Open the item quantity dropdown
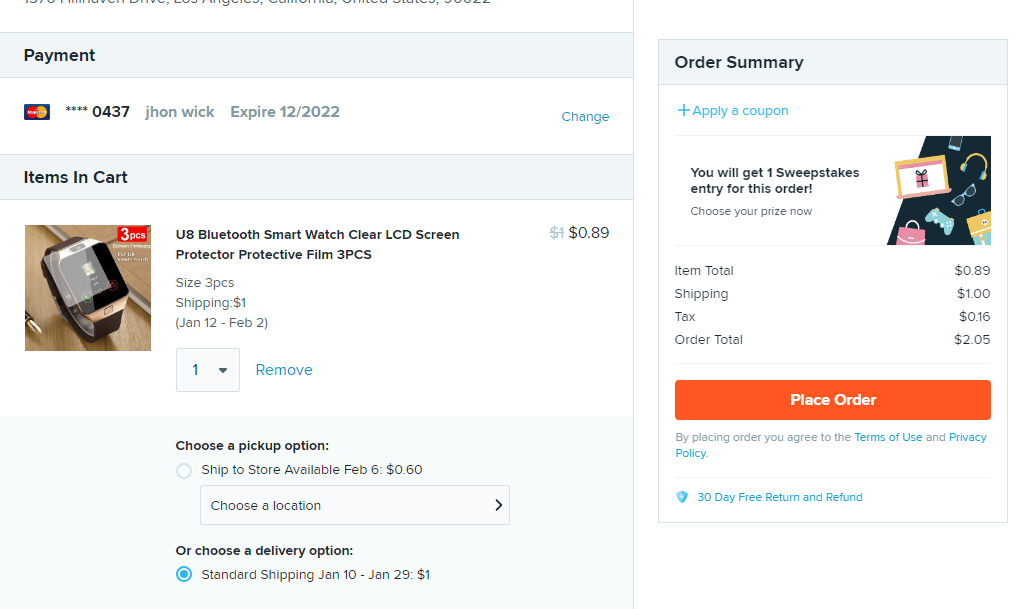 [x=208, y=370]
